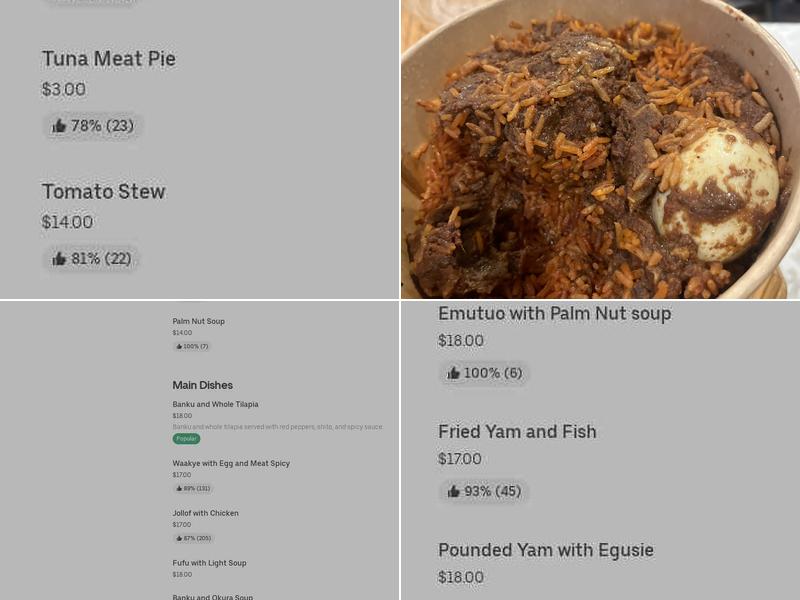Select Emutuo with Palm Nut soup
This screenshot has width=800, height=600.
tap(554, 314)
